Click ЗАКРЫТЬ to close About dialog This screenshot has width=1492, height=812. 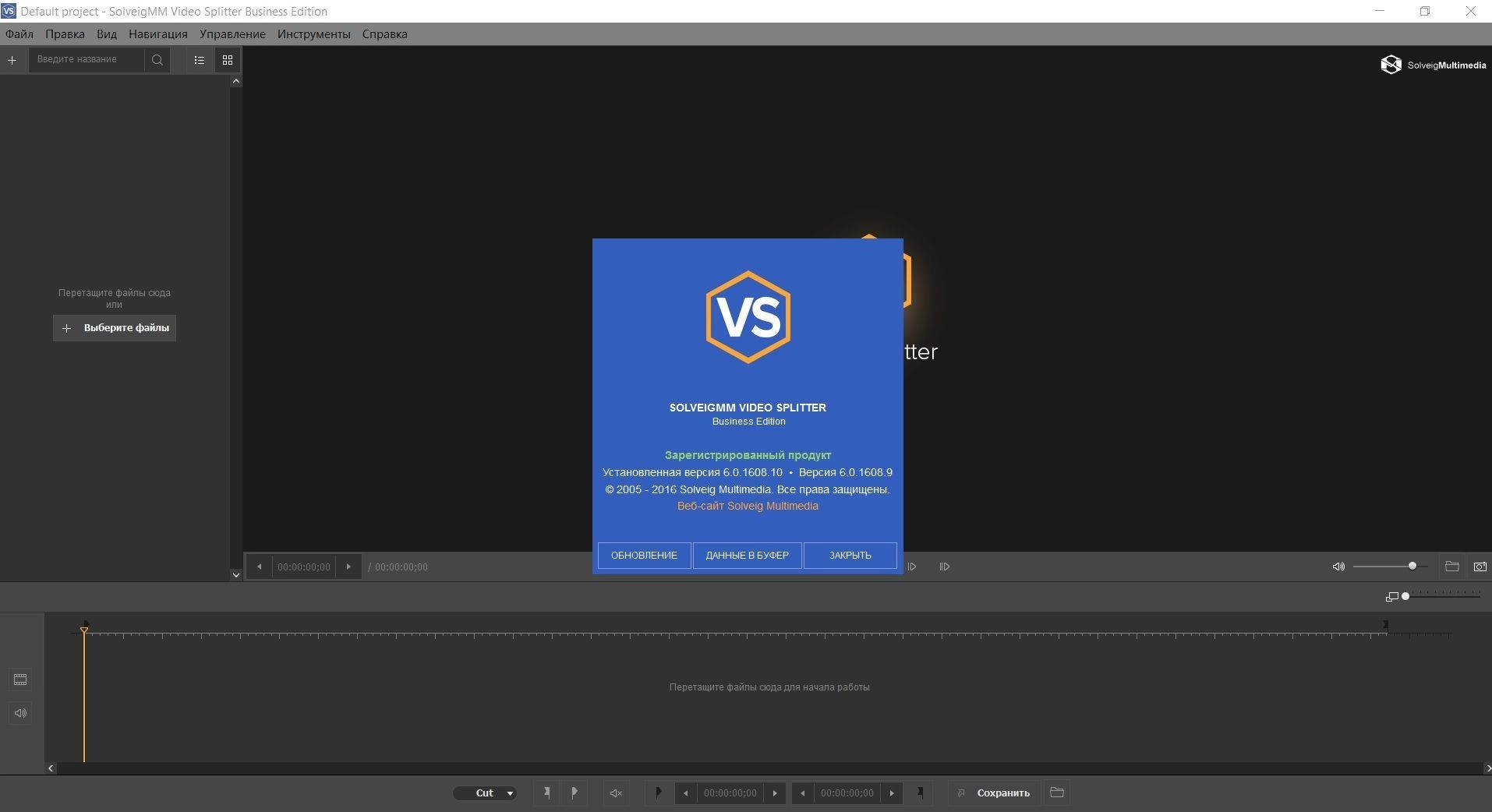tap(850, 556)
